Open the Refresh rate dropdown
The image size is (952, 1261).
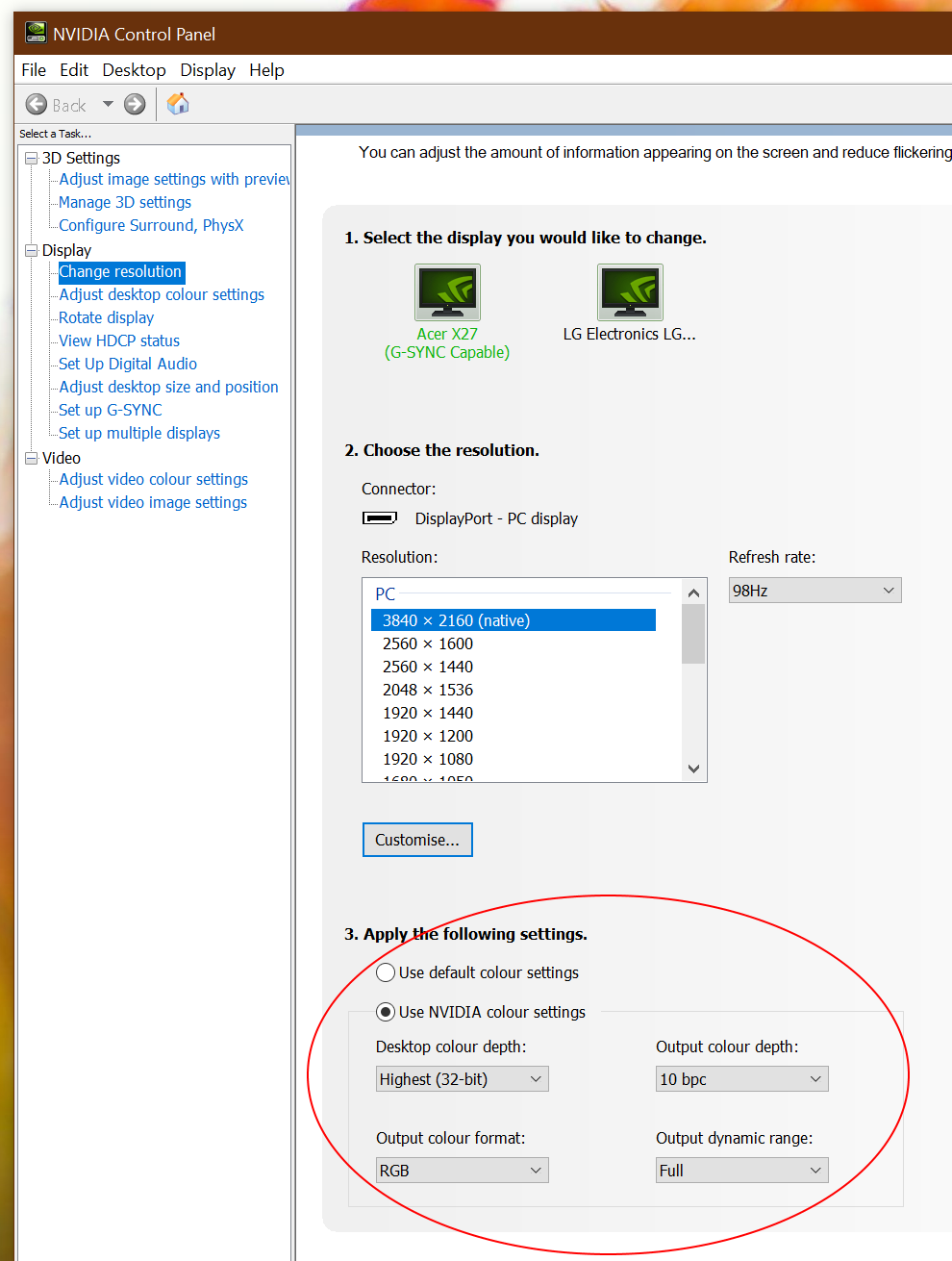[814, 591]
